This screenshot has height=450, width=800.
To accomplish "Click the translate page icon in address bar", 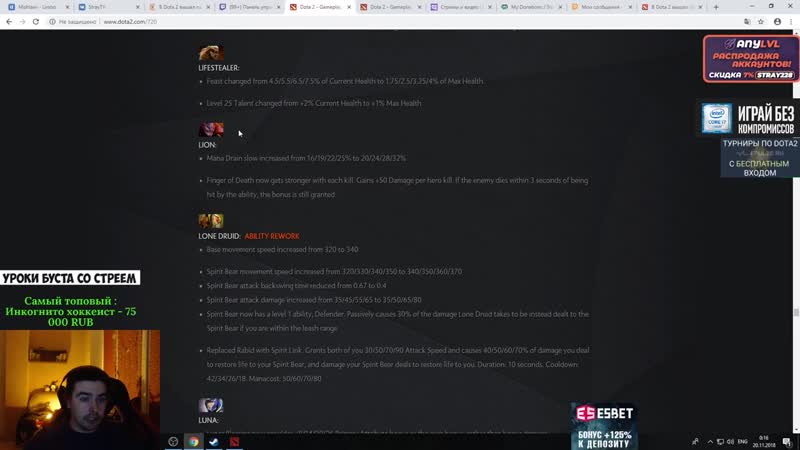I will [x=747, y=22].
